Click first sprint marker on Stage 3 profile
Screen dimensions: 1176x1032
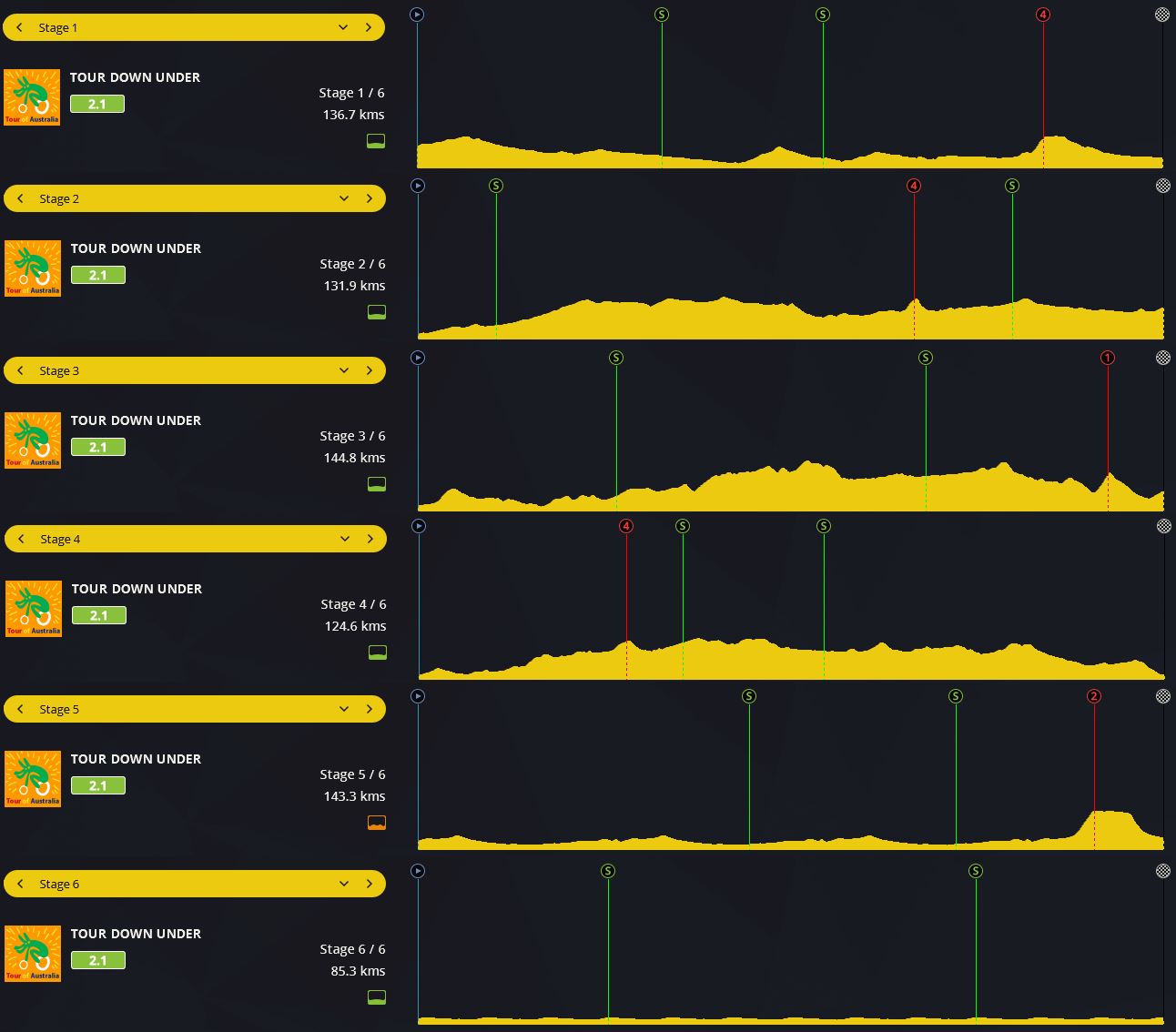[x=616, y=358]
